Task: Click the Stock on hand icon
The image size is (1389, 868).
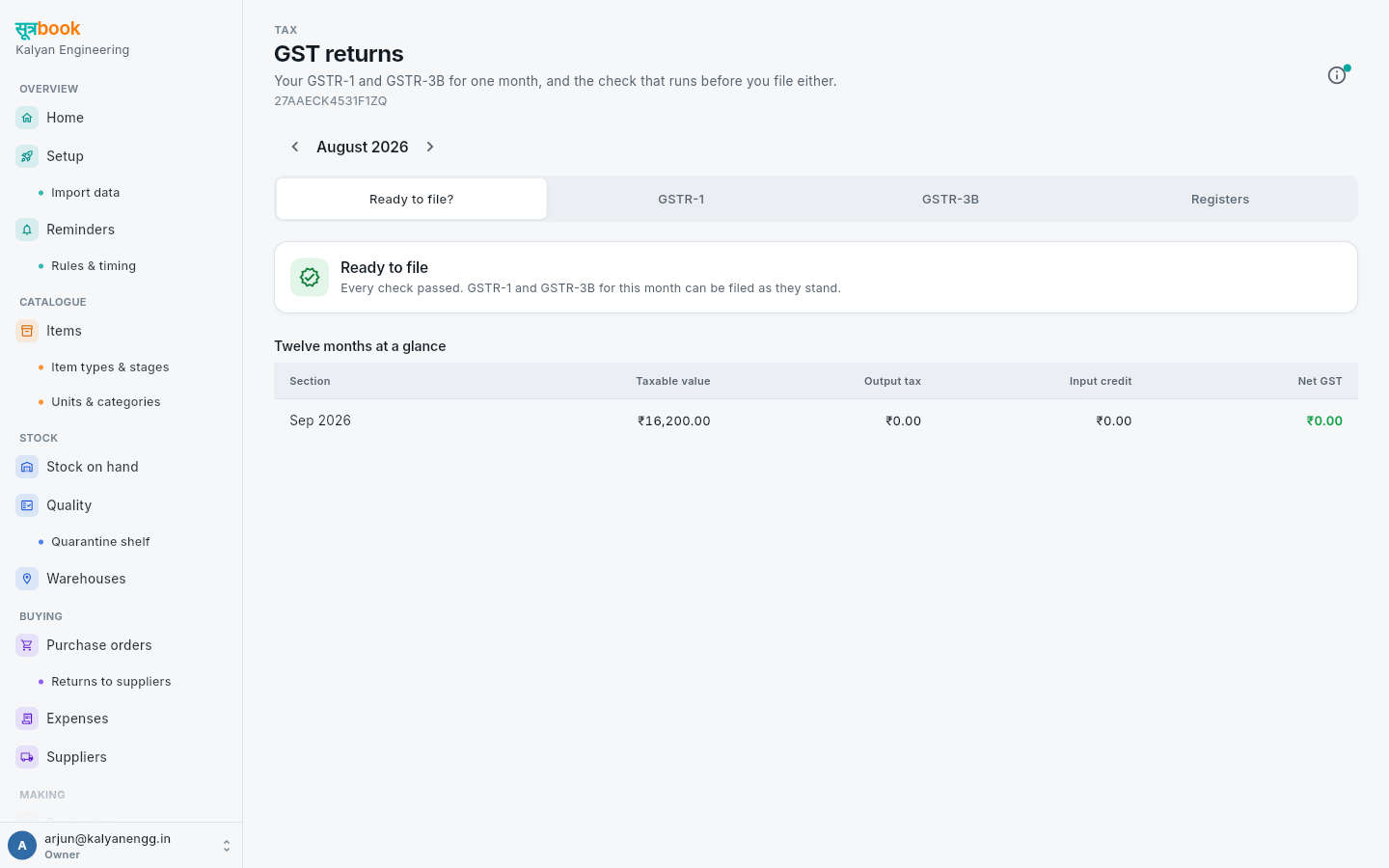Action: pyautogui.click(x=27, y=467)
